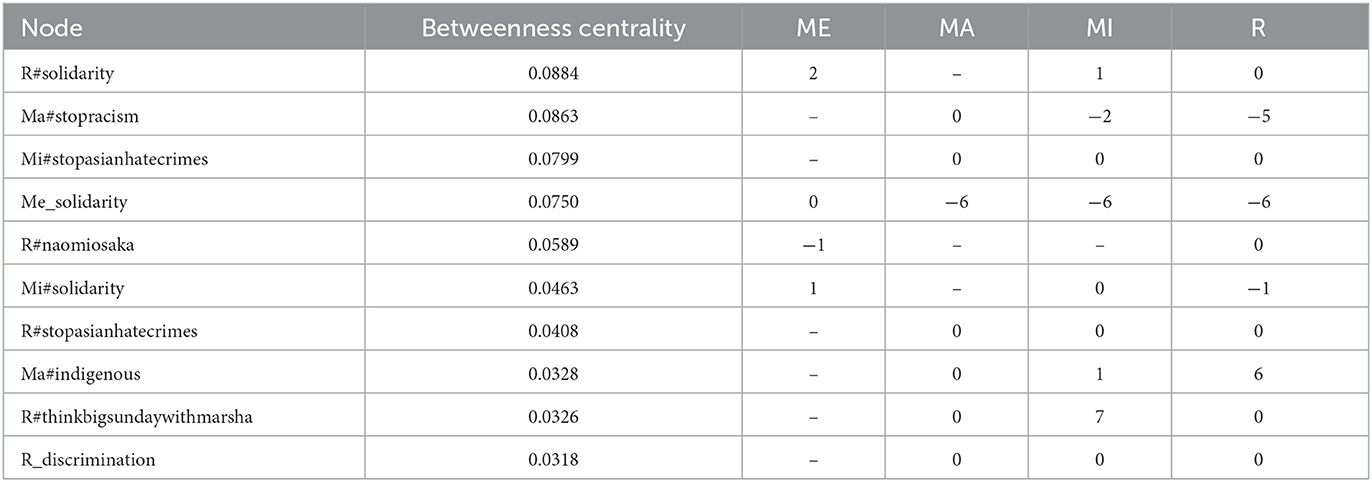
Task: Select the Betweenness centrality column header
Action: [553, 29]
